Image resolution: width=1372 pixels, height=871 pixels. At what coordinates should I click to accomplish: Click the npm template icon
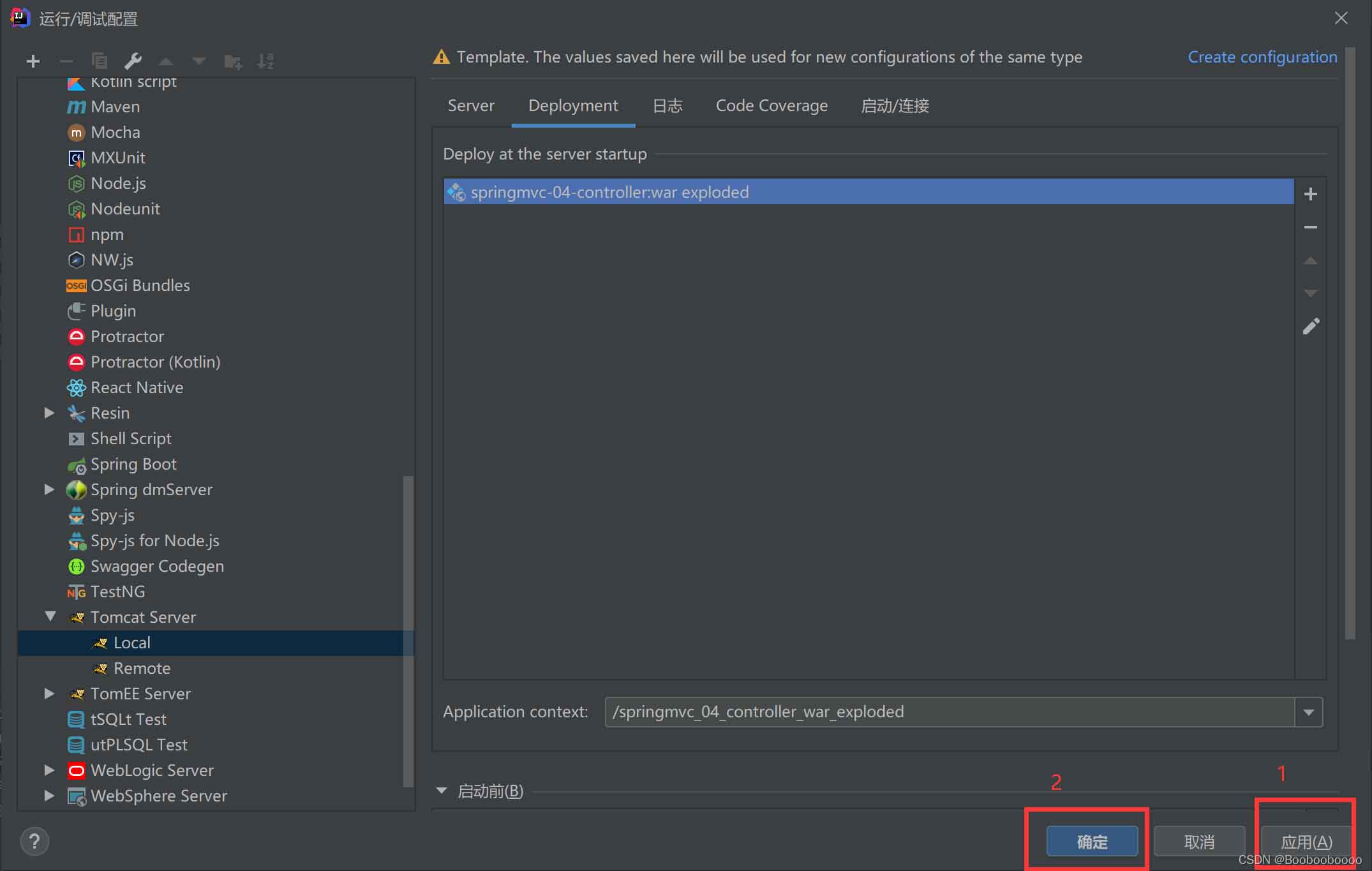[76, 235]
